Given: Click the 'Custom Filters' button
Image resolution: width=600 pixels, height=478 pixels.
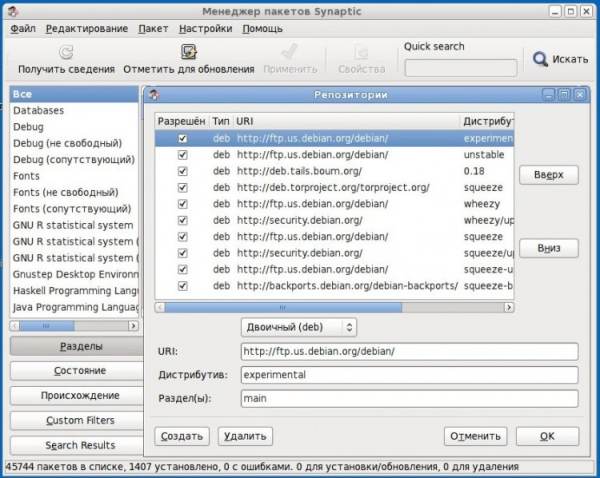Looking at the screenshot, I should click(80, 420).
